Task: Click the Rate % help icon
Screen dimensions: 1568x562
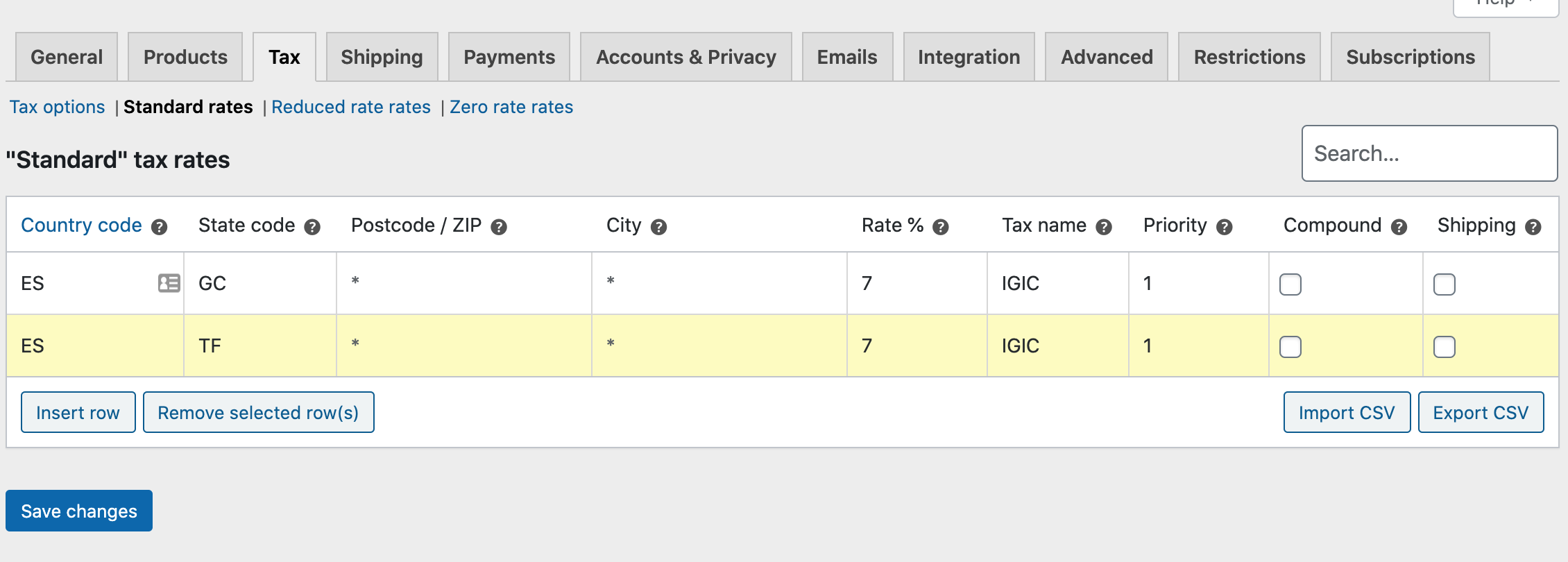Action: point(941,227)
